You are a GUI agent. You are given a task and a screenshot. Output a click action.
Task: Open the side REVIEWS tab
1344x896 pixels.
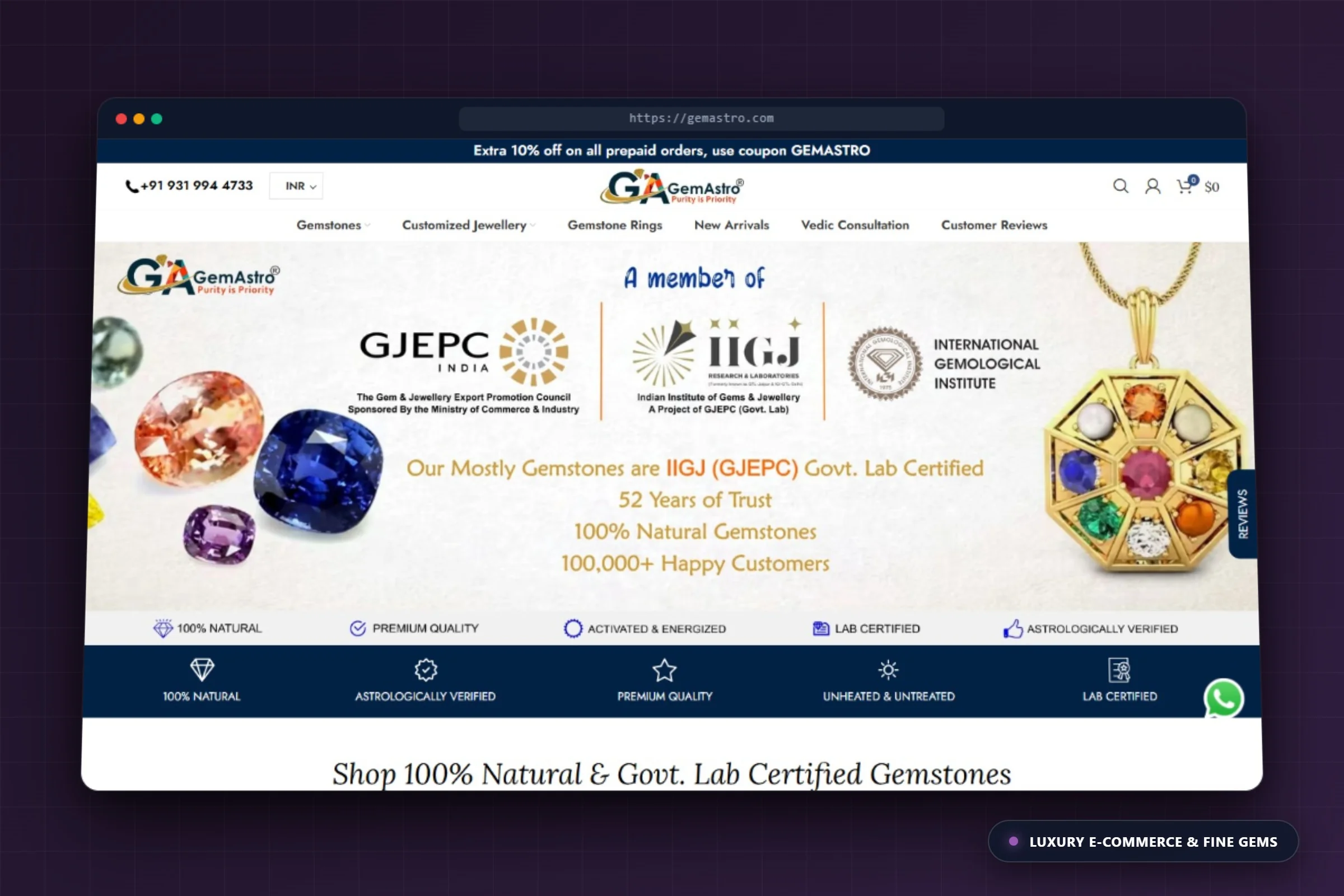(1242, 514)
